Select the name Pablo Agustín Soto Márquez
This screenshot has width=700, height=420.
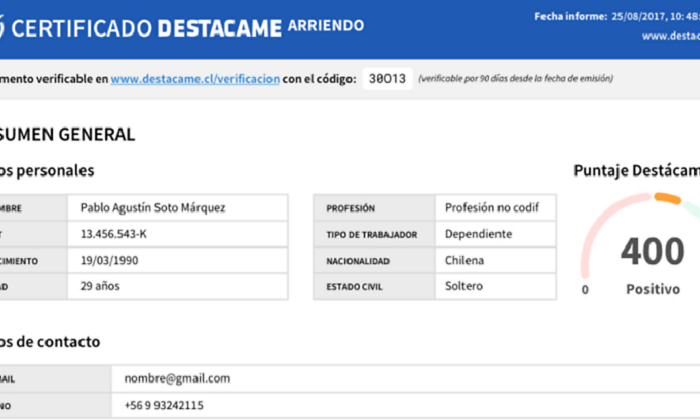[153, 208]
